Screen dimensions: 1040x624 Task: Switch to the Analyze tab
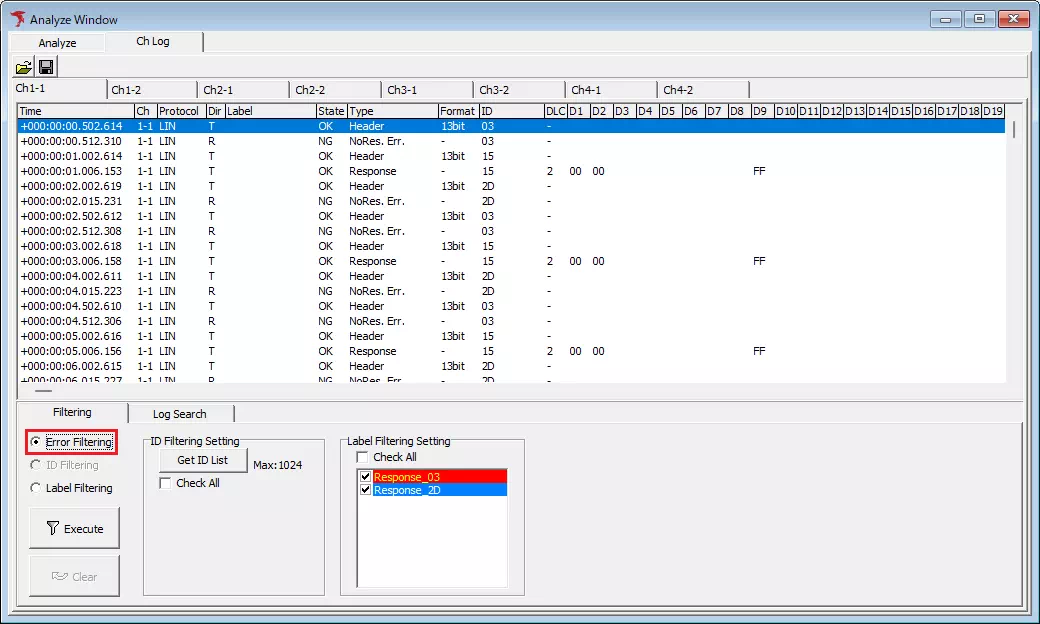56,42
